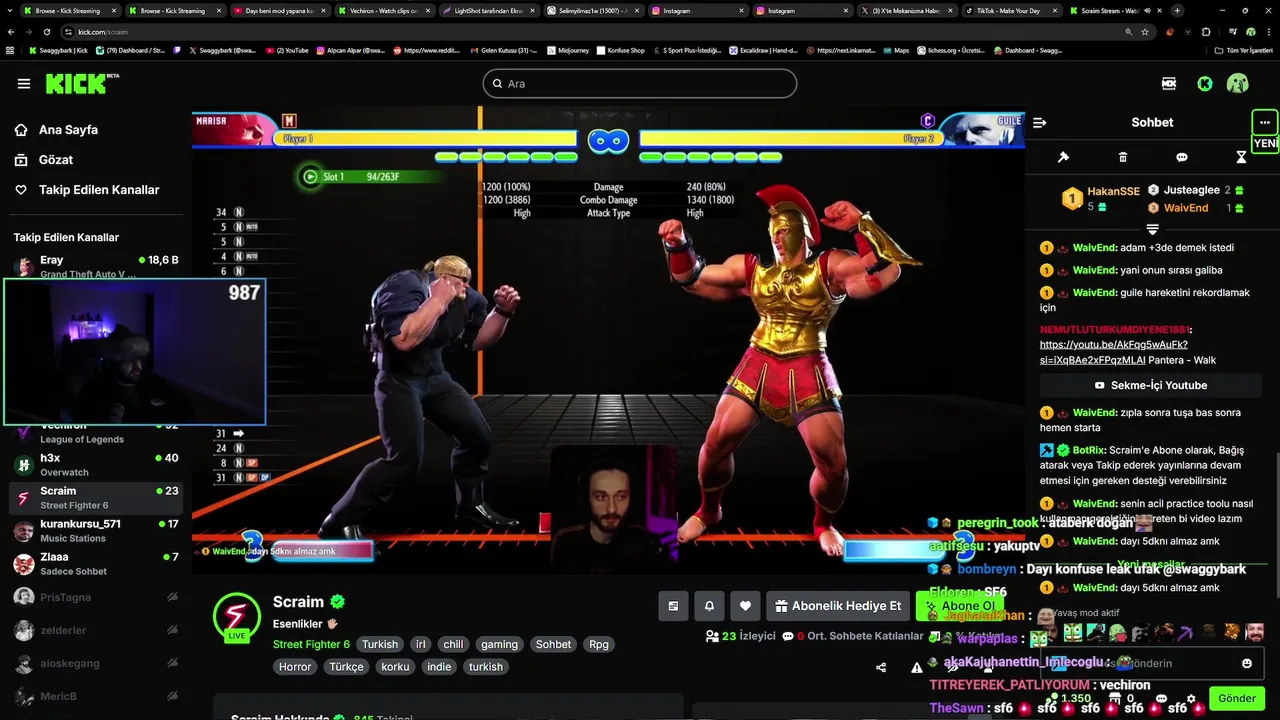Toggle the heart follow button
The image size is (1280, 720).
coord(745,606)
